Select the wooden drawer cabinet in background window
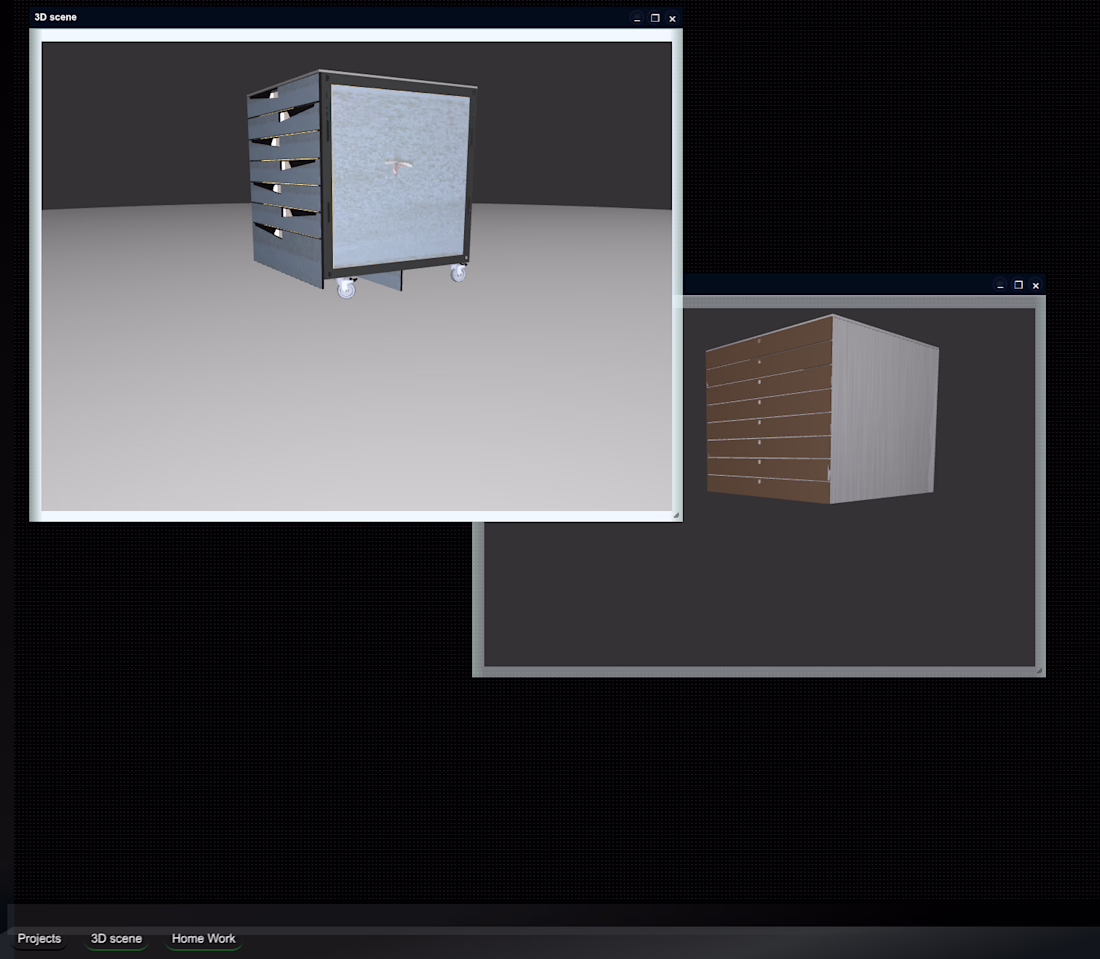This screenshot has height=959, width=1100. pos(822,410)
